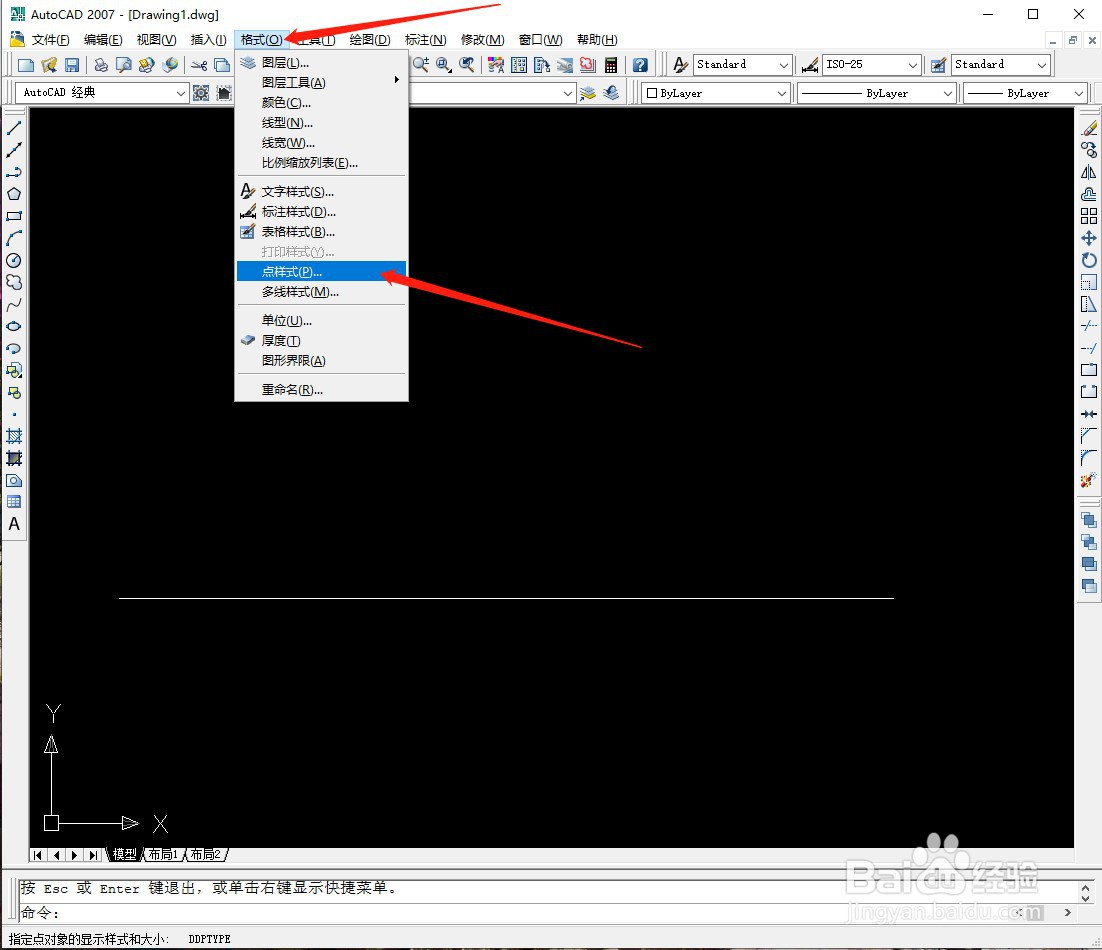Activate Zoom Realtime icon
Viewport: 1102px width, 950px height.
[421, 65]
